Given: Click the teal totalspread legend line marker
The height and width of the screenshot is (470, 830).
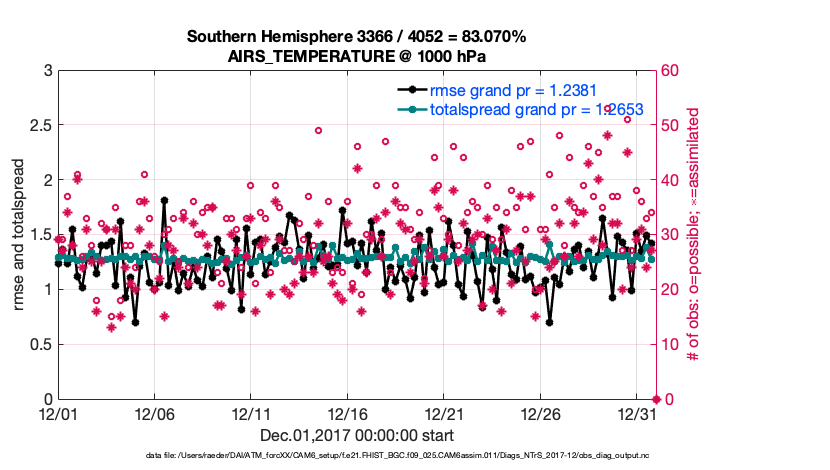Looking at the screenshot, I should pos(404,110).
